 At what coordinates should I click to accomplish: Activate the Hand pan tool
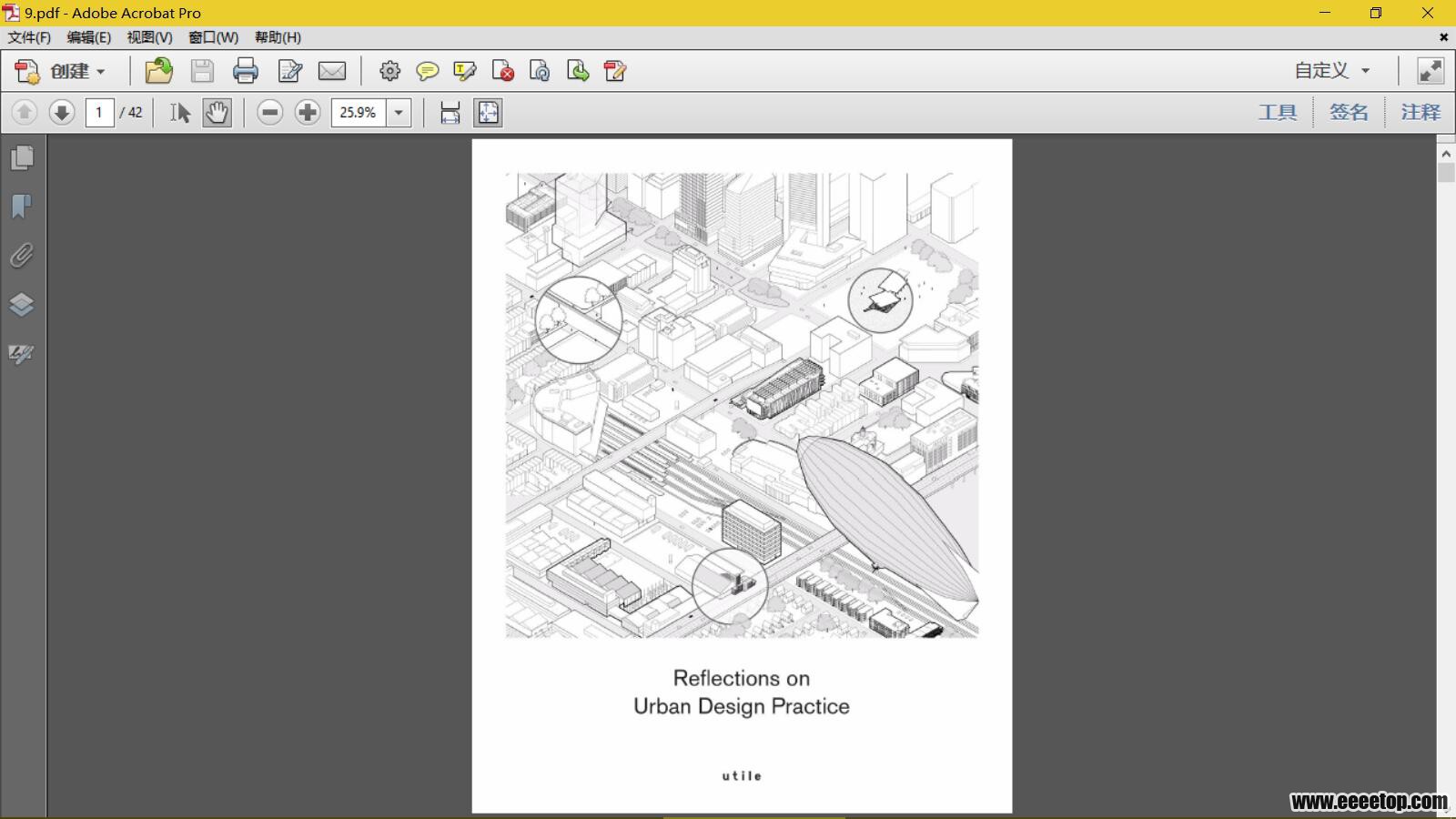coord(217,112)
